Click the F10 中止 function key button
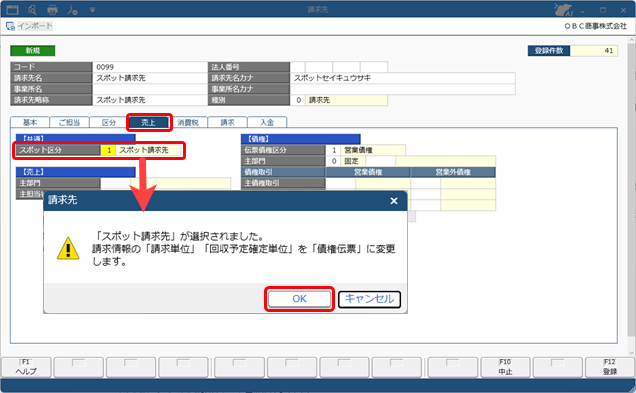This screenshot has height=393, width=636. coord(505,367)
